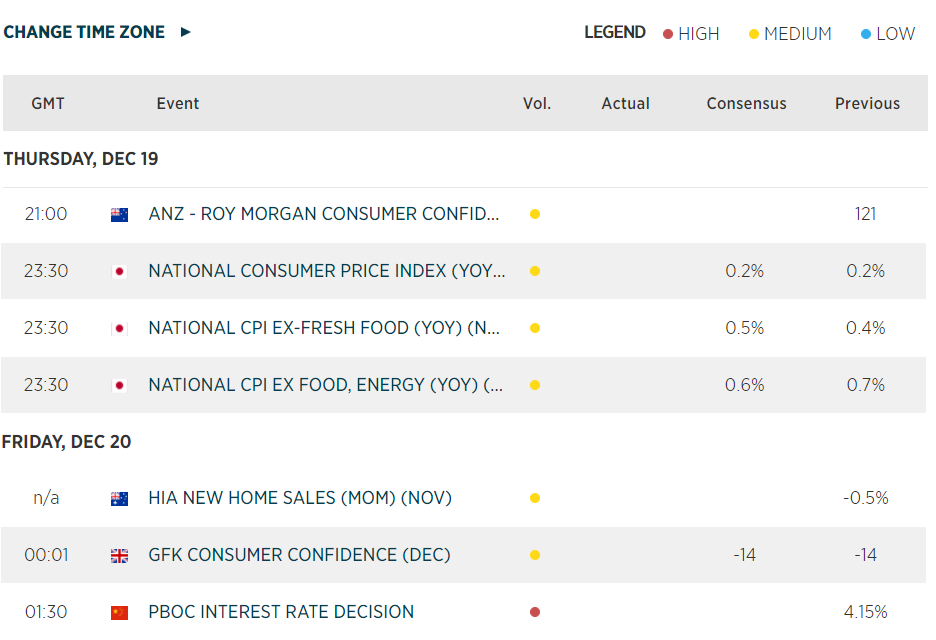
Task: Click Australia flag beside HIA New Home Sales
Action: coord(119,498)
